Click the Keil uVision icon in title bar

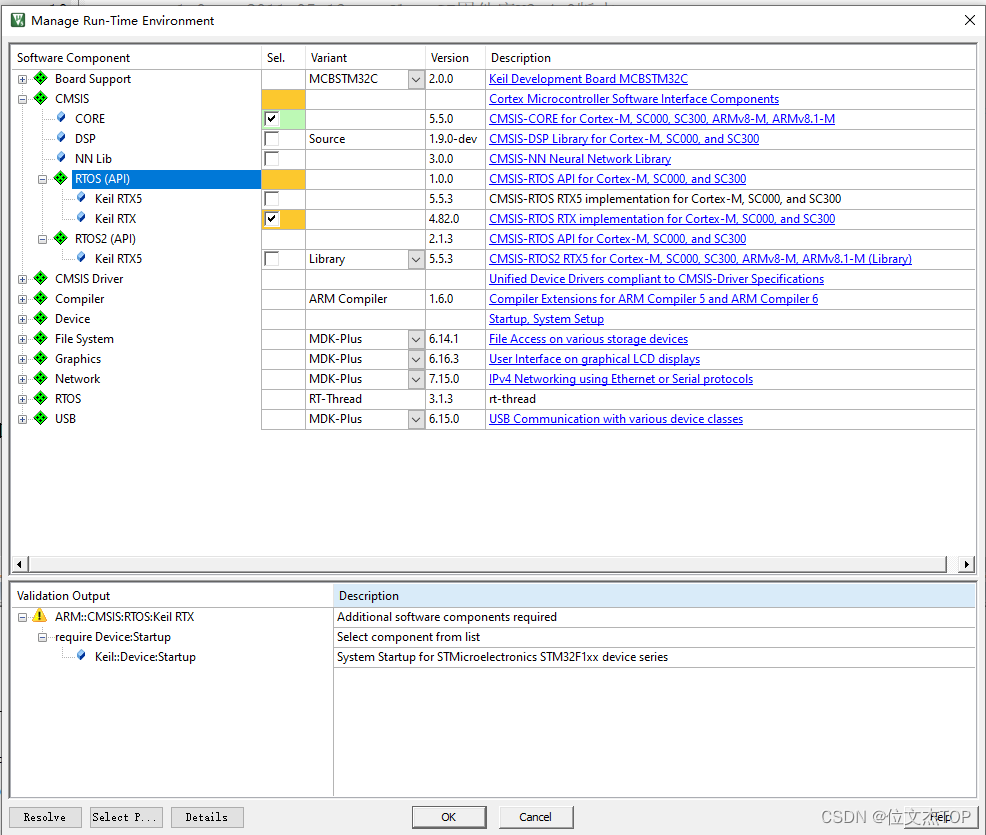pyautogui.click(x=18, y=20)
